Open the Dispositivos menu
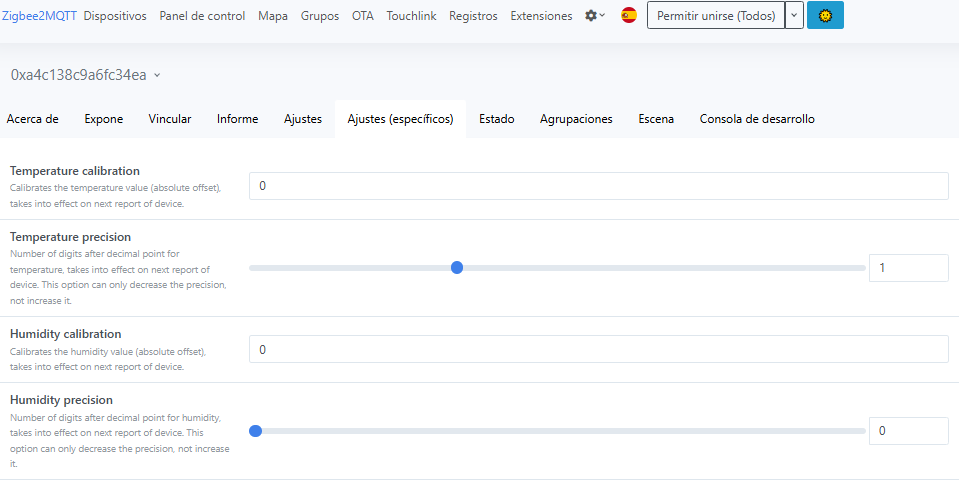959x490 pixels. (115, 16)
